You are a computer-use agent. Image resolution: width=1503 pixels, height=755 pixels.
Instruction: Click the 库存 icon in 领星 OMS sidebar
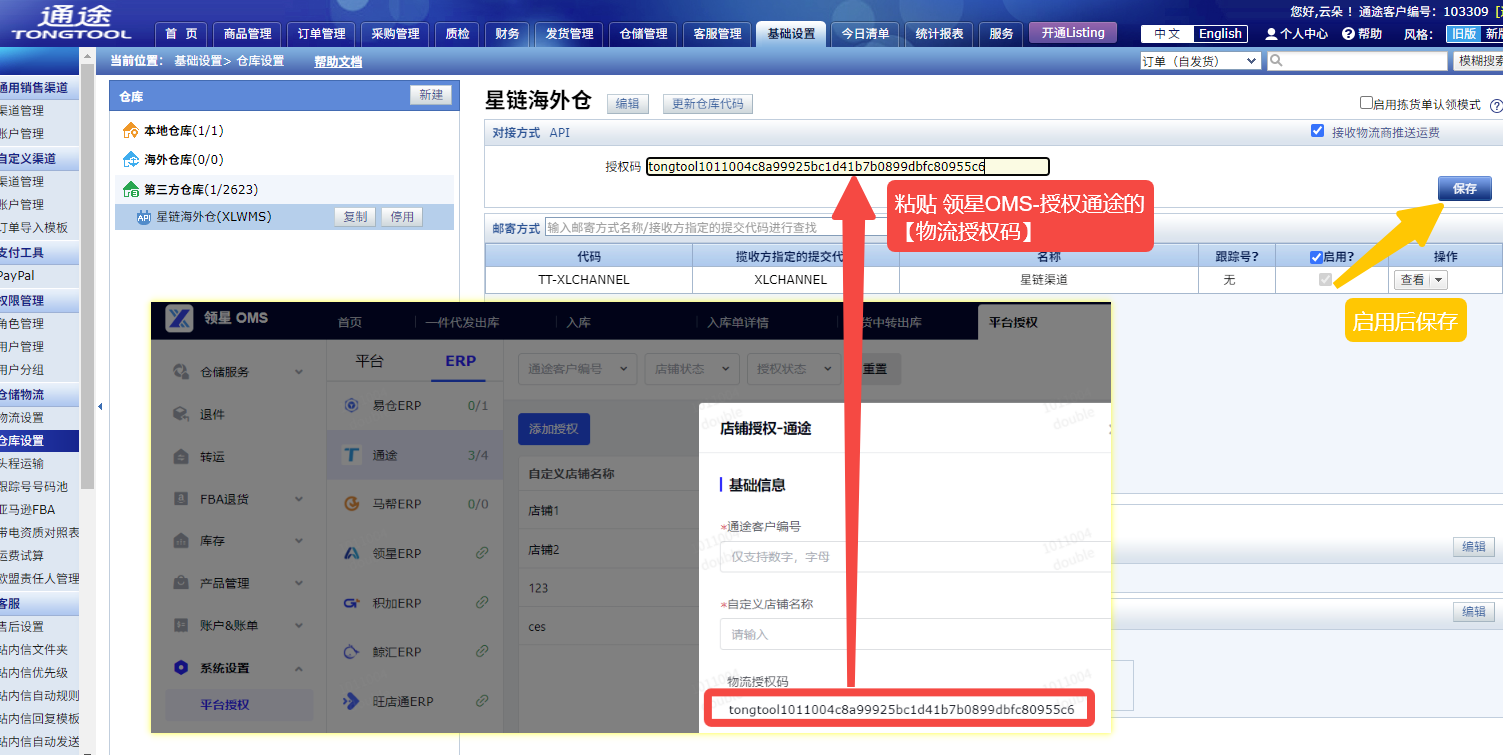click(x=181, y=540)
